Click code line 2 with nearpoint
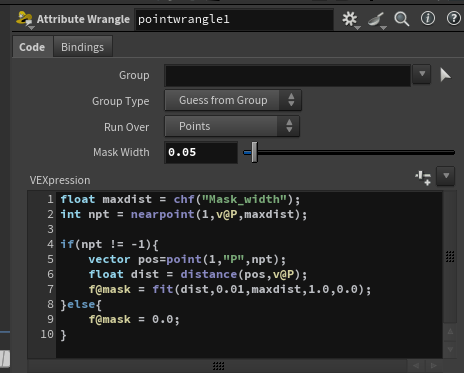This screenshot has width=464, height=373. (184, 214)
